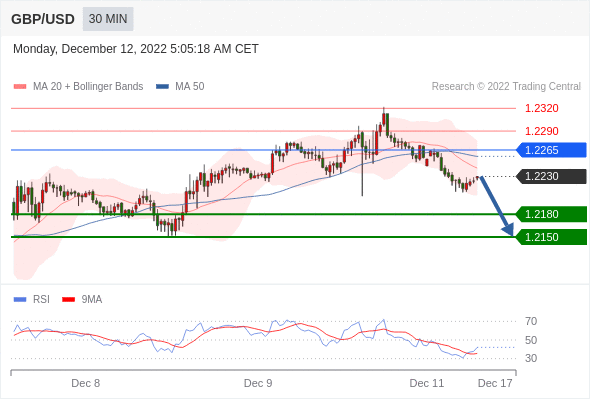Click the red 9MA legend swatch
This screenshot has width=590, height=400.
tap(68, 300)
